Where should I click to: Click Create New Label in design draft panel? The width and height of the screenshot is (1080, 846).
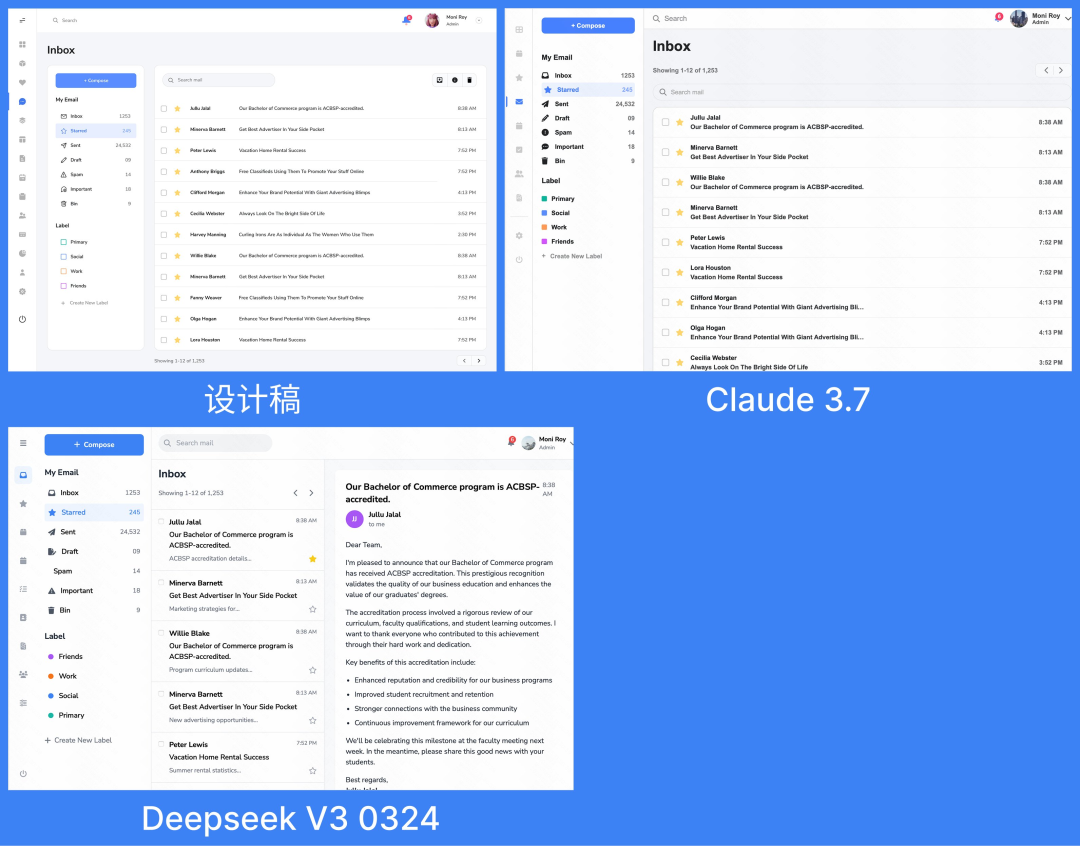click(85, 303)
